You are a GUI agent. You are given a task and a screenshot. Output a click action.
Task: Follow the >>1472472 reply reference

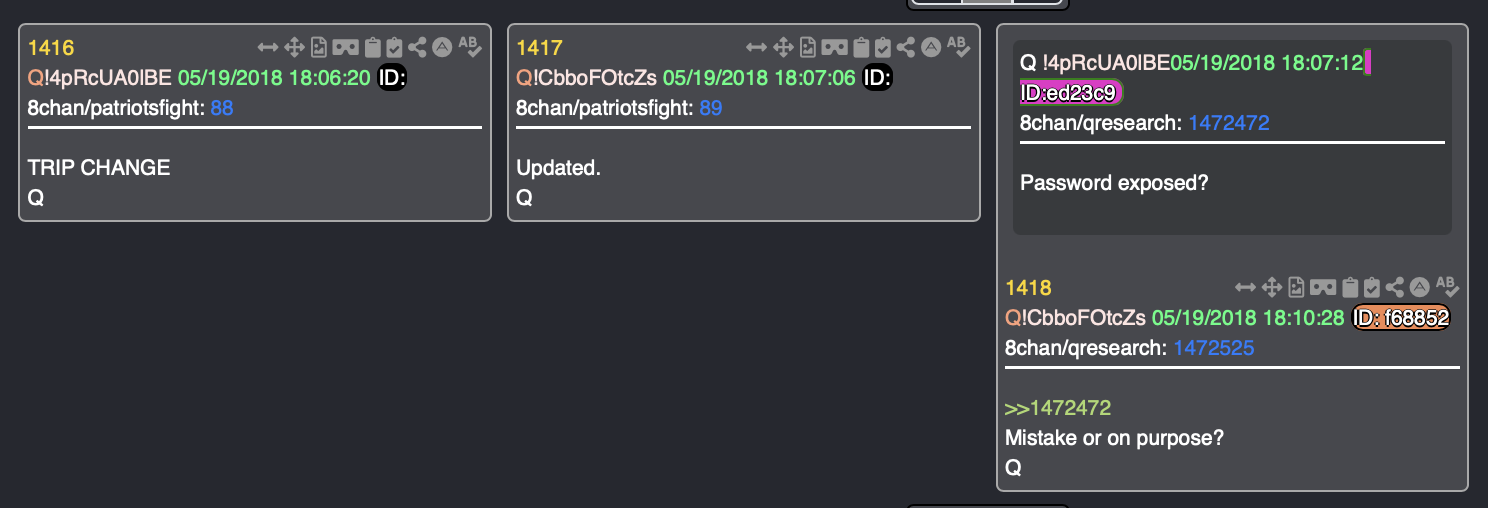click(1058, 408)
